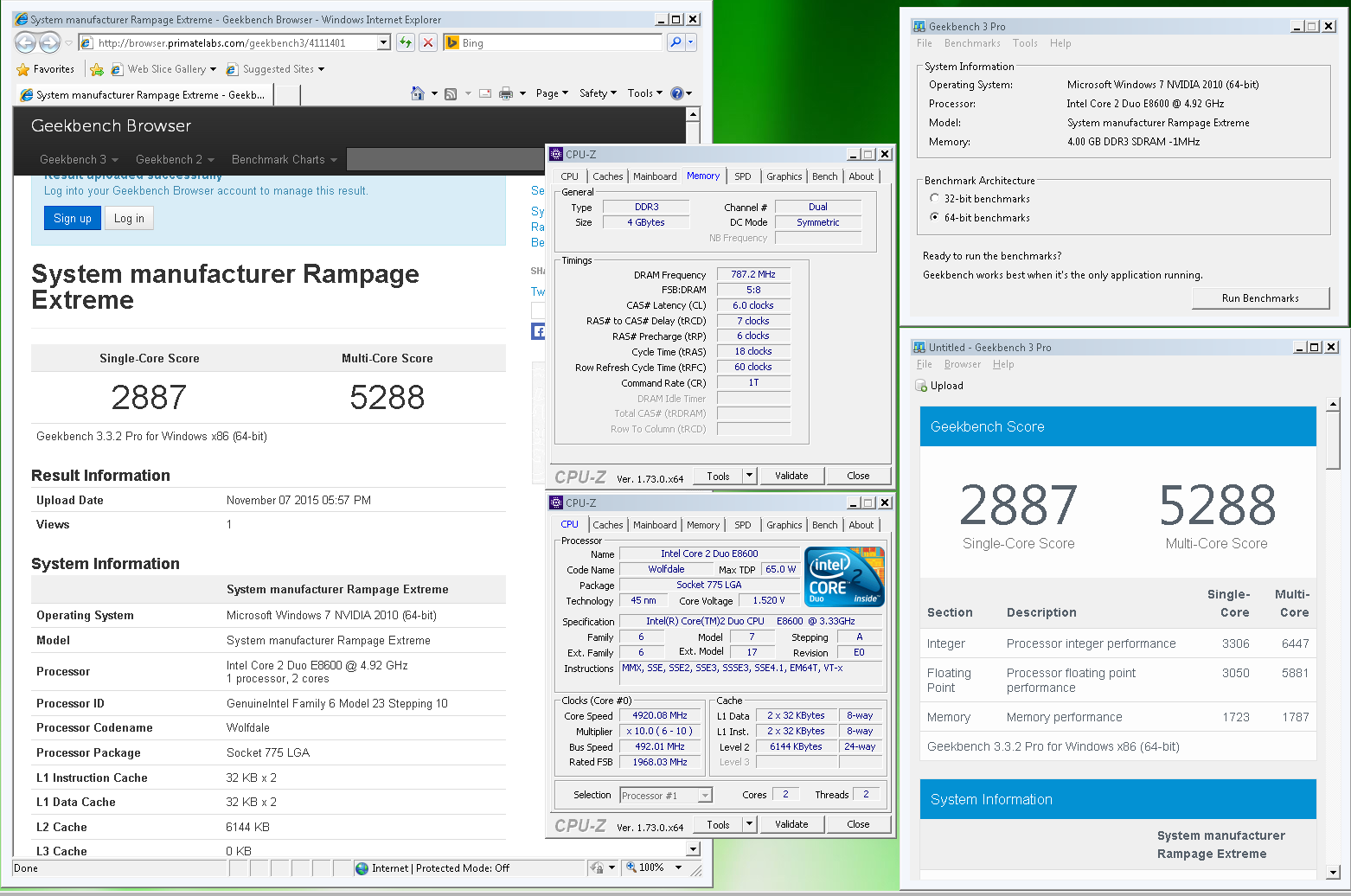This screenshot has width=1351, height=896.
Task: Open Geekbench 3 dropdown in site navbar
Action: [79, 159]
